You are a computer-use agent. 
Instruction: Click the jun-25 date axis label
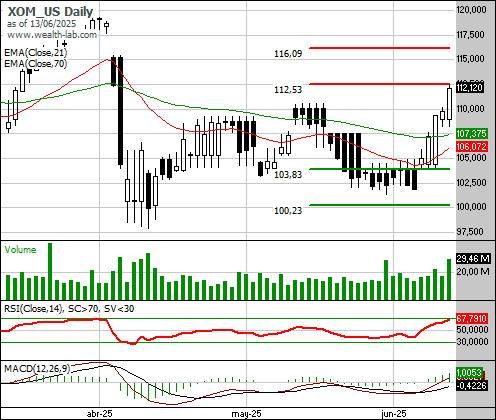click(394, 414)
